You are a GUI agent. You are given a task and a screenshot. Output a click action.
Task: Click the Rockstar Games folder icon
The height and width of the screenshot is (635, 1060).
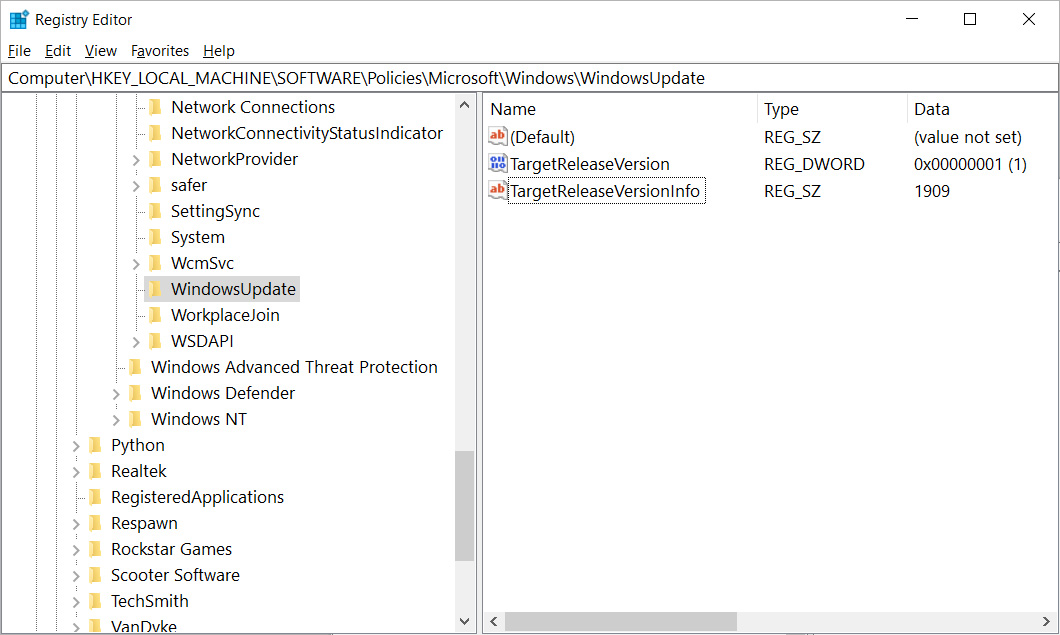point(96,549)
